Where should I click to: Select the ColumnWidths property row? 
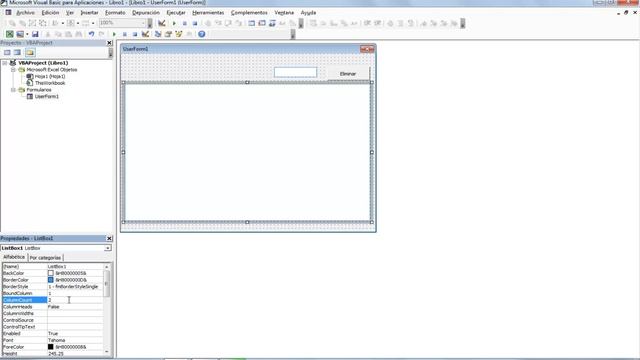point(53,313)
